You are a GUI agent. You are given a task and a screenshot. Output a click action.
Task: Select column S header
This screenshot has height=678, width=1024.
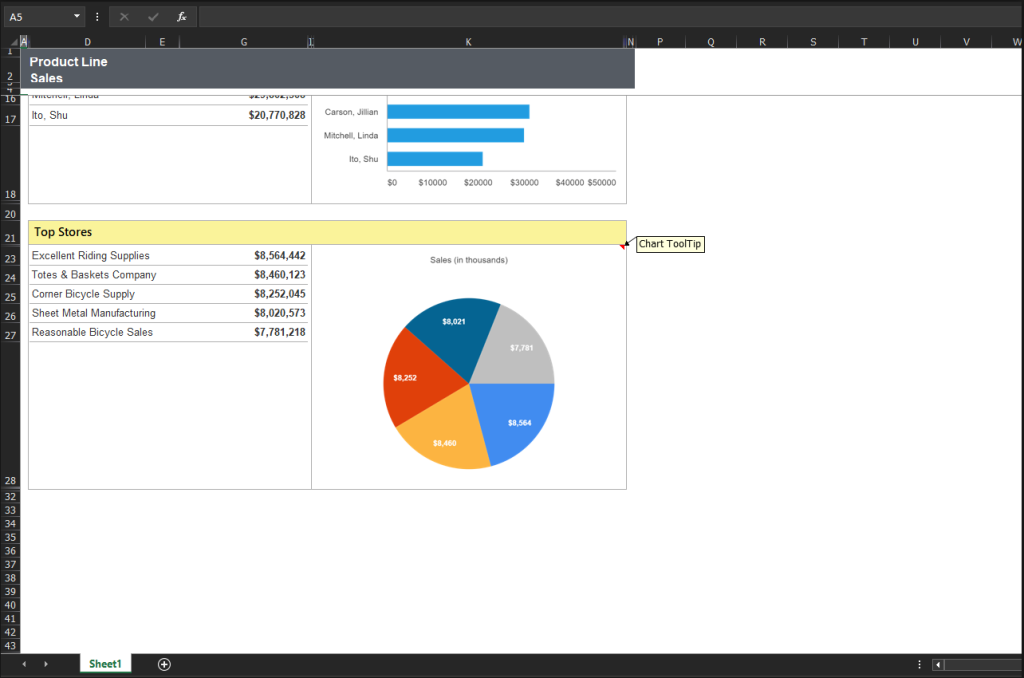813,42
